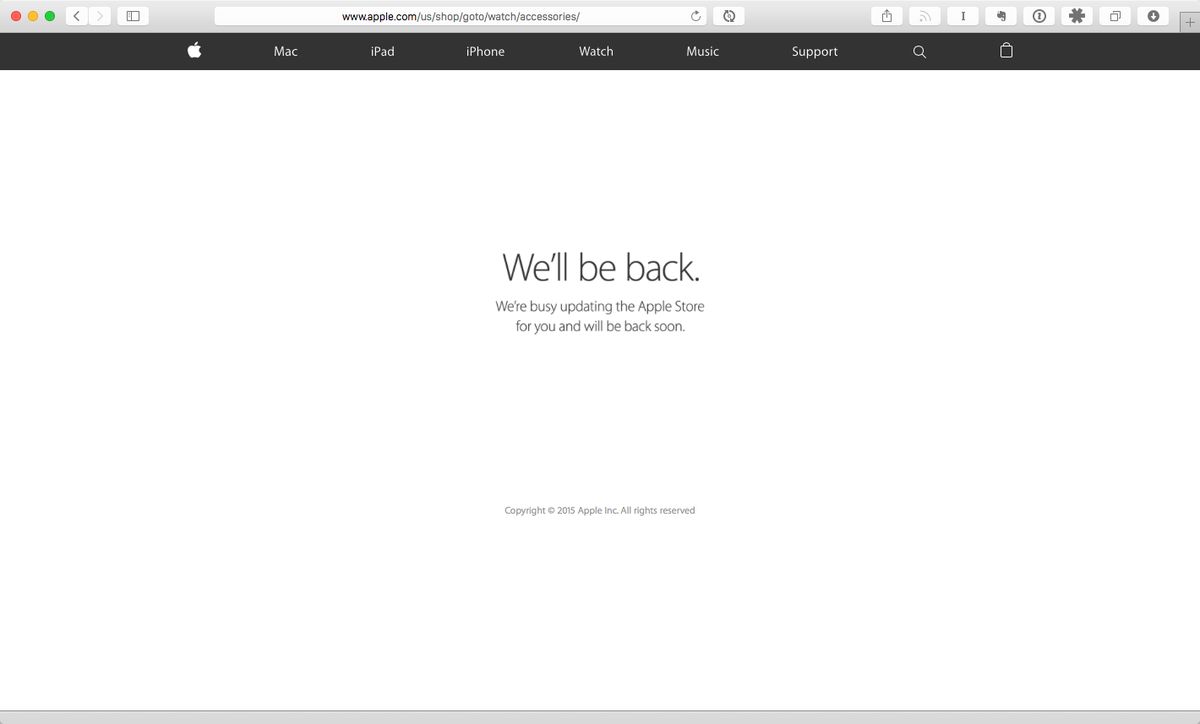This screenshot has width=1200, height=724.
Task: Click the Apple logo in site navigation
Action: click(x=194, y=51)
